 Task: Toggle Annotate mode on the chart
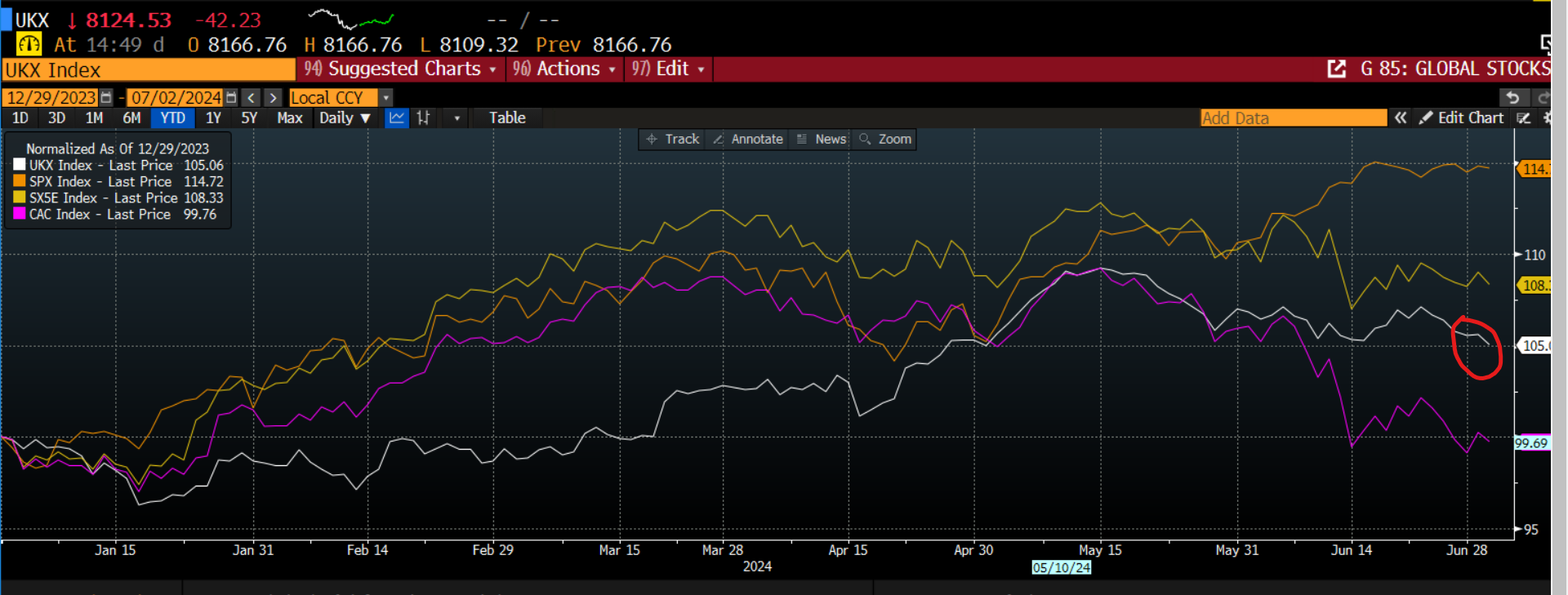tap(748, 140)
